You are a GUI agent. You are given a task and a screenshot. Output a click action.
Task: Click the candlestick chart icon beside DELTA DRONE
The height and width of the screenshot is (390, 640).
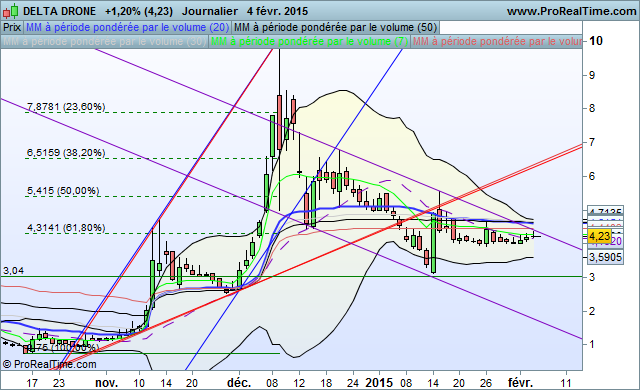coord(11,11)
